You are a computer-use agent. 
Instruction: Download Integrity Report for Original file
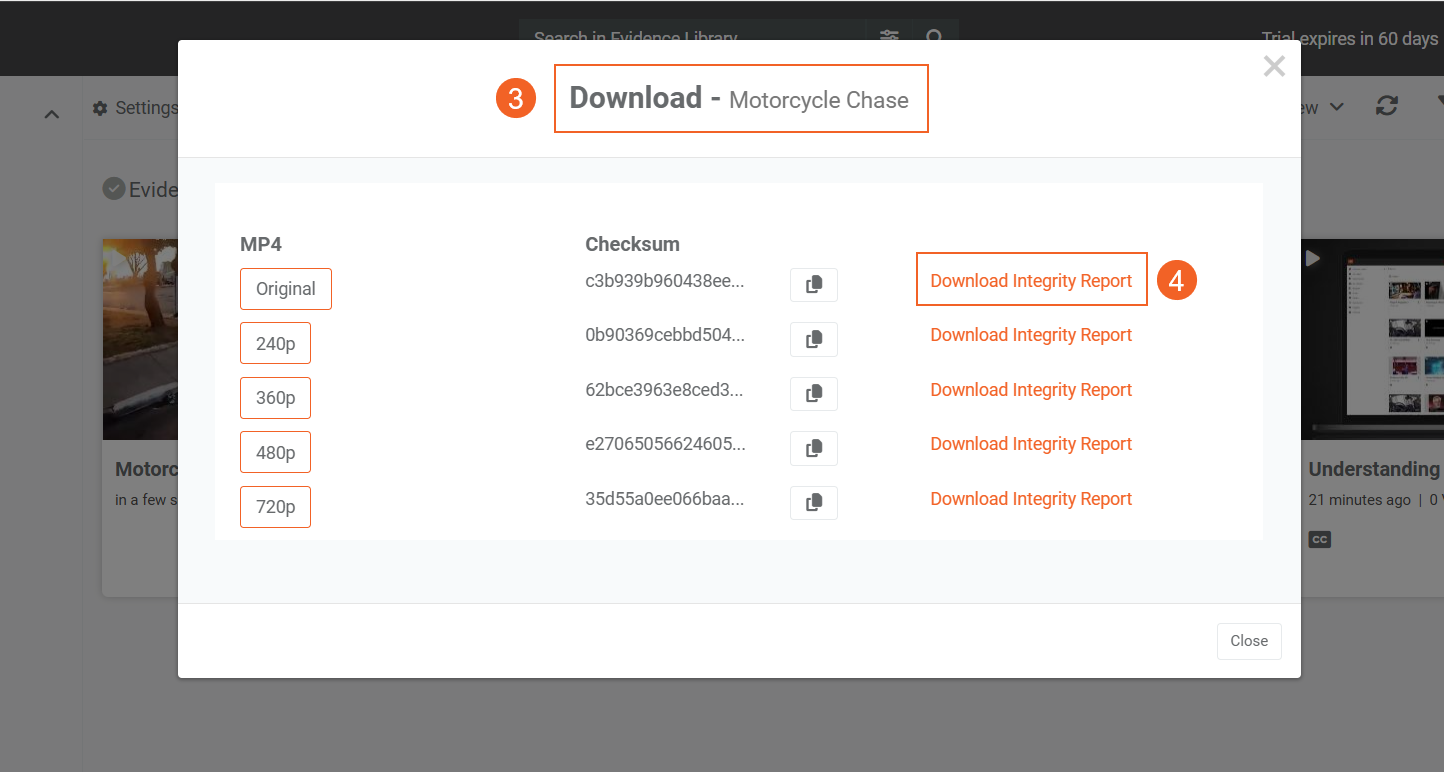(x=1030, y=281)
